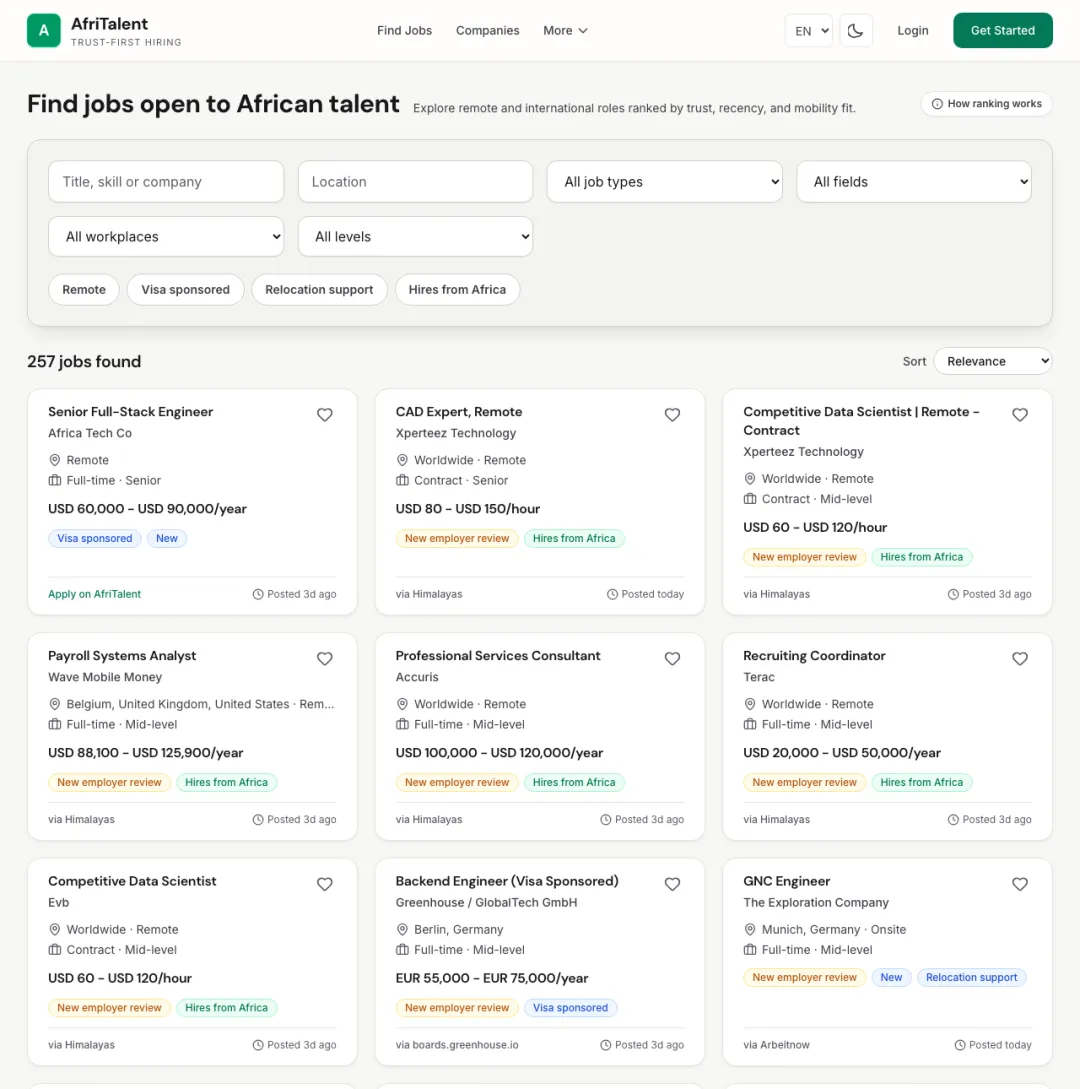The height and width of the screenshot is (1089, 1080).
Task: Open Senior Full-Stack Engineer job title
Action: click(131, 412)
